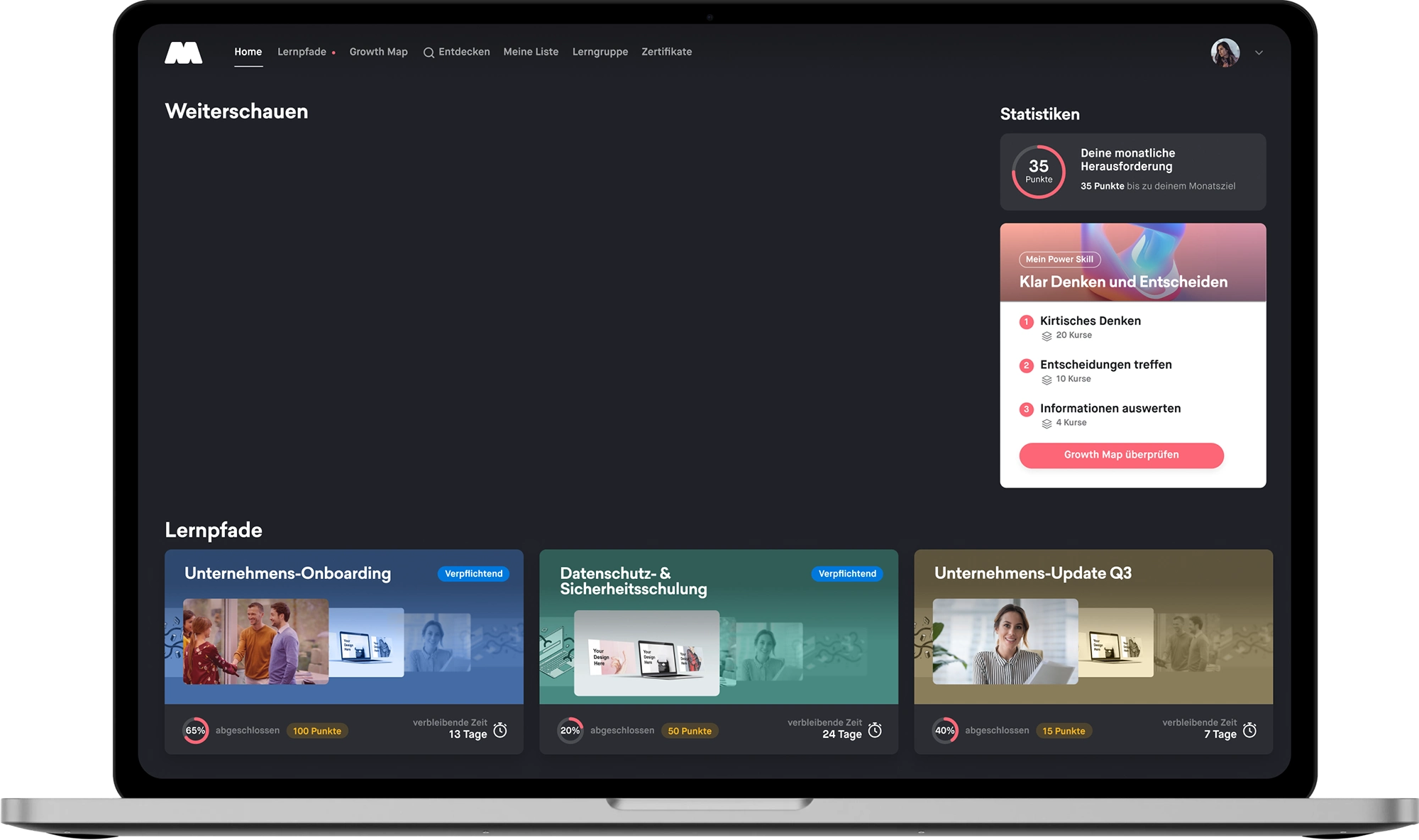Click the timer icon on Unternehmens-Onboarding card
The height and width of the screenshot is (840, 1419).
tap(502, 729)
